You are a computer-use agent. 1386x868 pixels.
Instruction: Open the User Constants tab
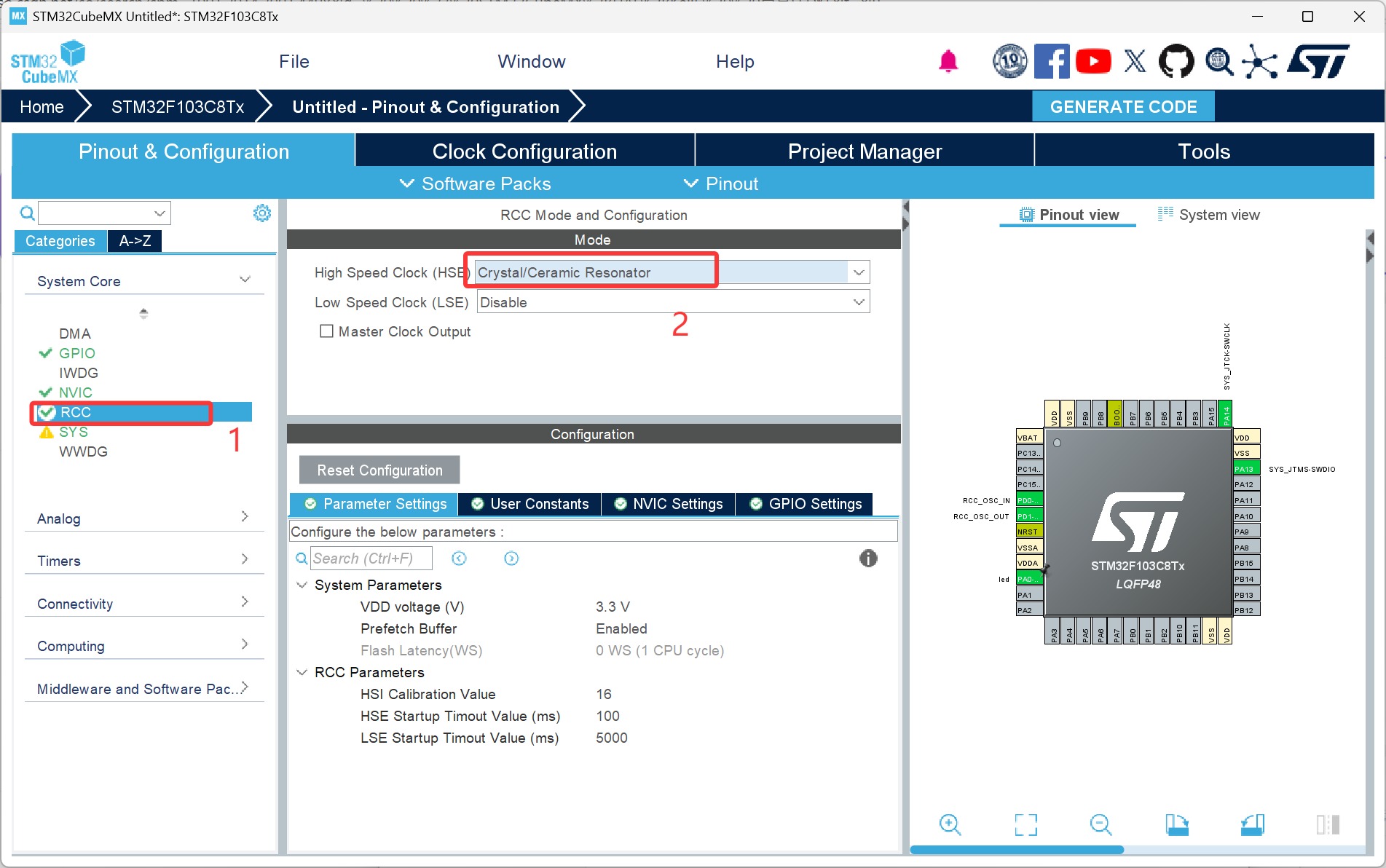[529, 504]
